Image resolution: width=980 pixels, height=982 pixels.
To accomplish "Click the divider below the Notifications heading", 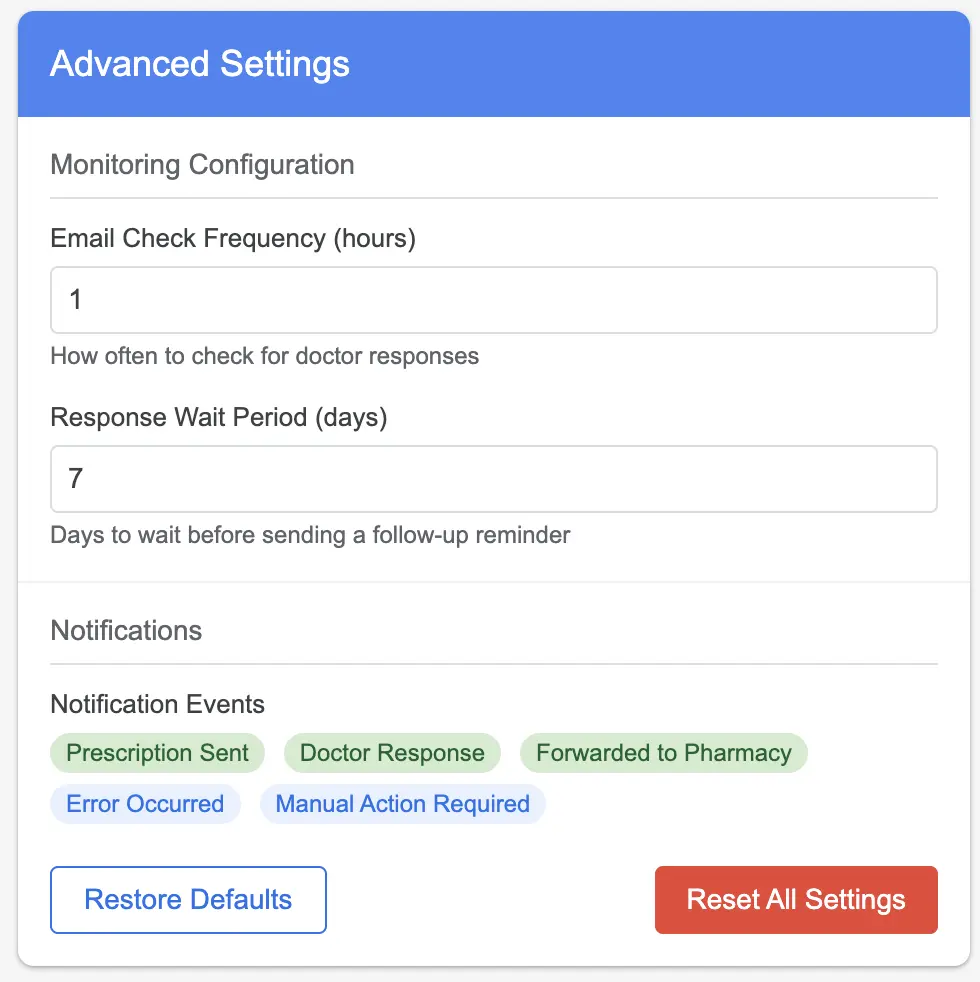I will 493,664.
